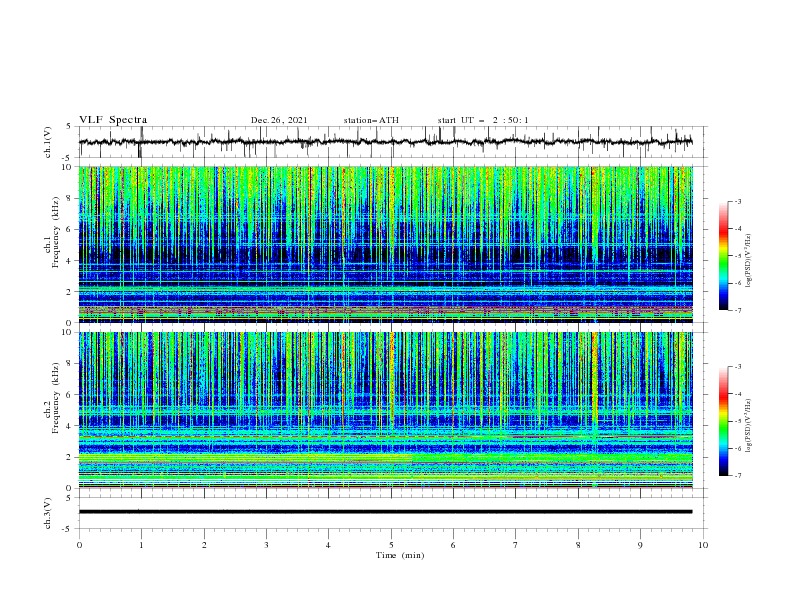This screenshot has height=612, width=792.
Task: Click the '10' kHz tick on ch.1 axis
Action: (70, 167)
